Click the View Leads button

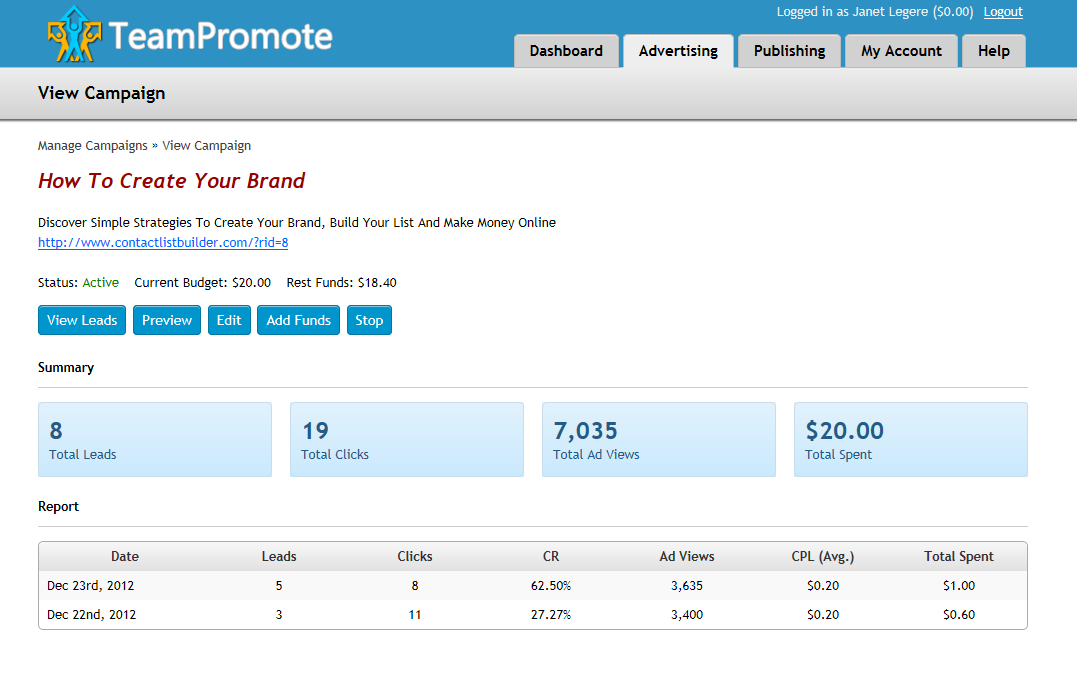click(x=82, y=320)
